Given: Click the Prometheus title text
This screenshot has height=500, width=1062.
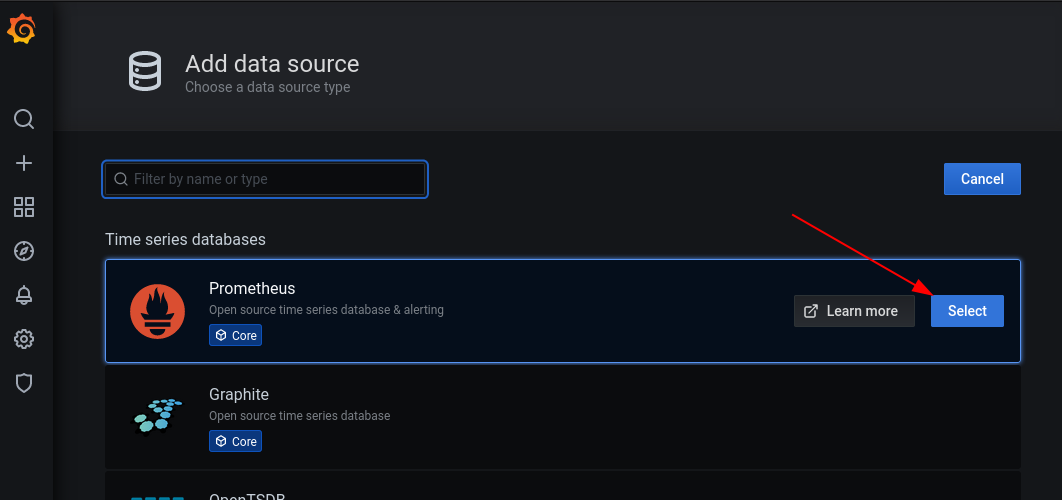Looking at the screenshot, I should (252, 288).
